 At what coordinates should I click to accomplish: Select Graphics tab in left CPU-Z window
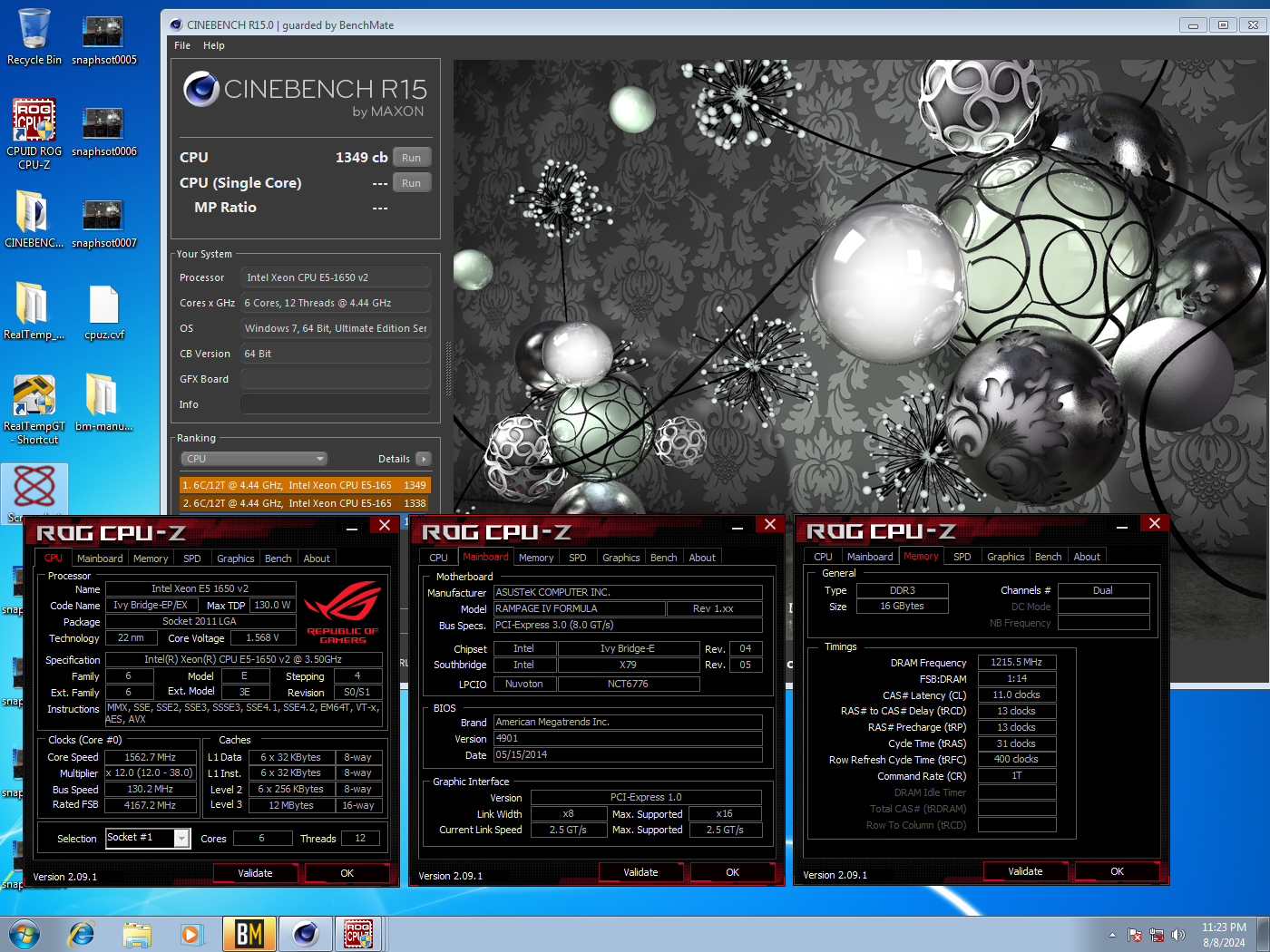[236, 559]
